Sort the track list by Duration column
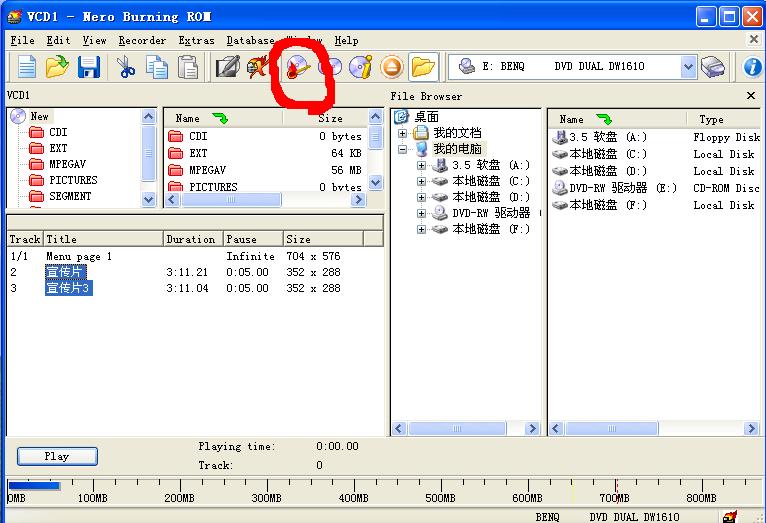 tap(193, 239)
